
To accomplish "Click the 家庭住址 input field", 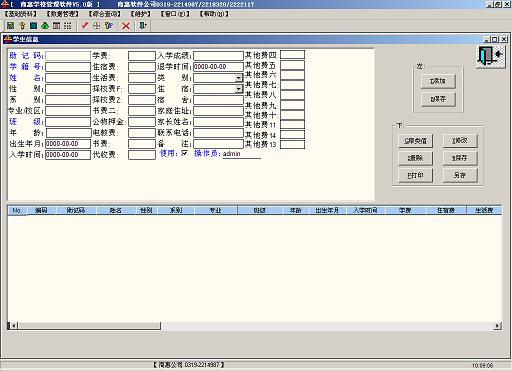I will 218,111.
